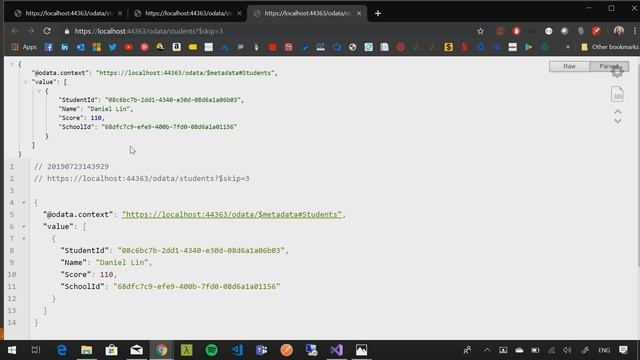Fold line 6 value array
This screenshot has width=640, height=360.
24,227
